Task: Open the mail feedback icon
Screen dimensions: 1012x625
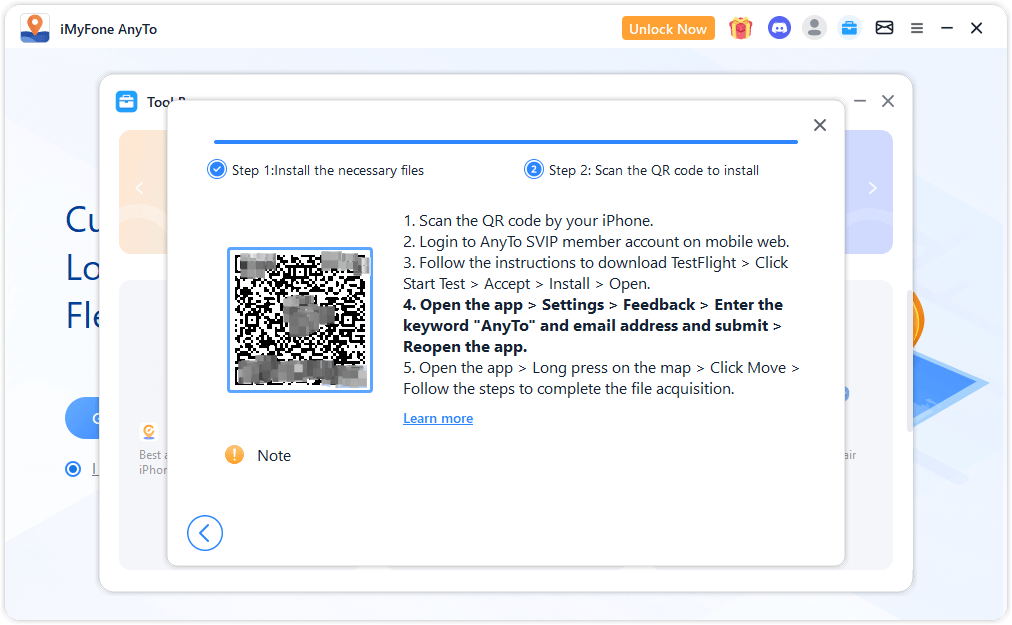Action: point(884,28)
